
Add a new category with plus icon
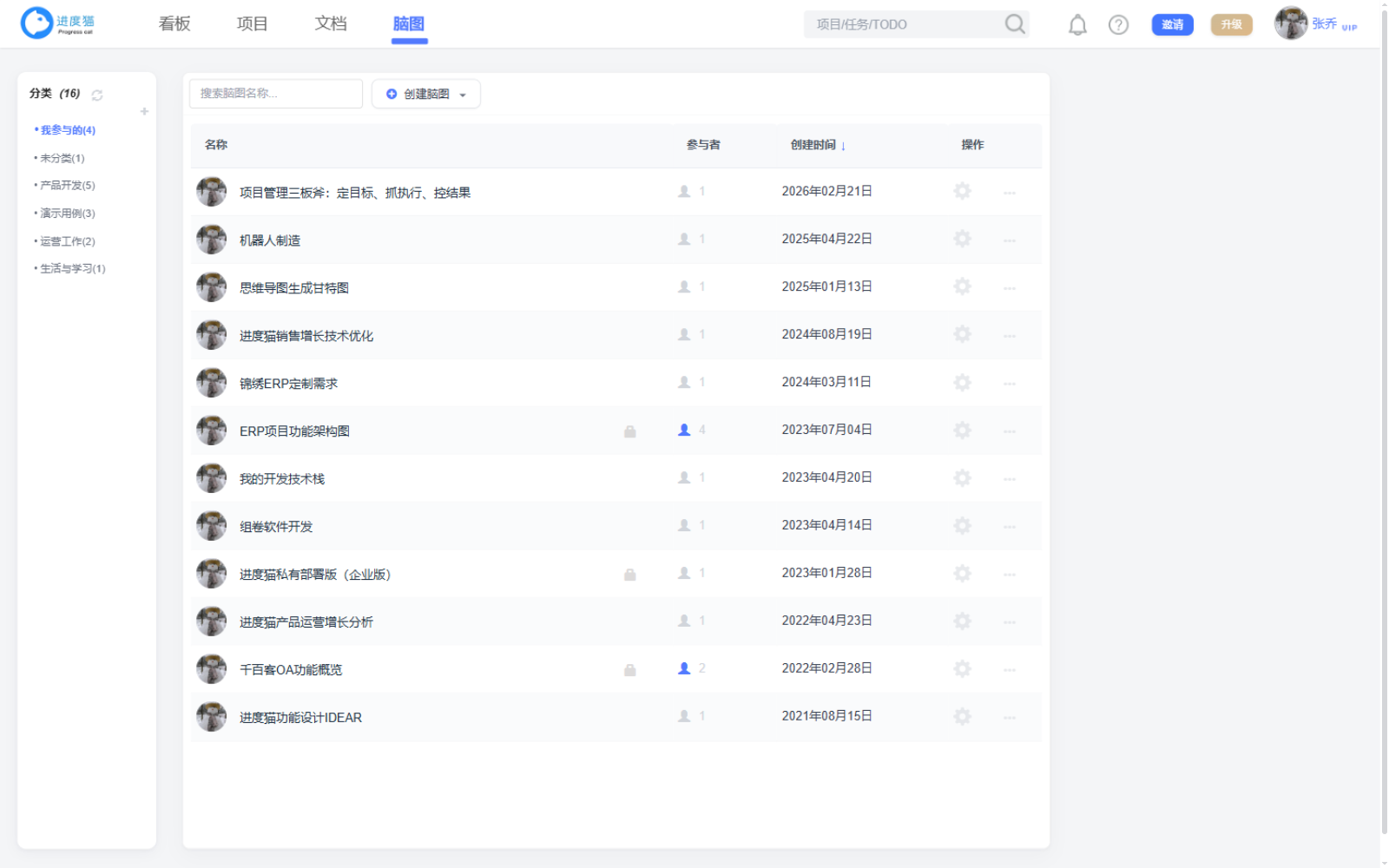pyautogui.click(x=144, y=111)
